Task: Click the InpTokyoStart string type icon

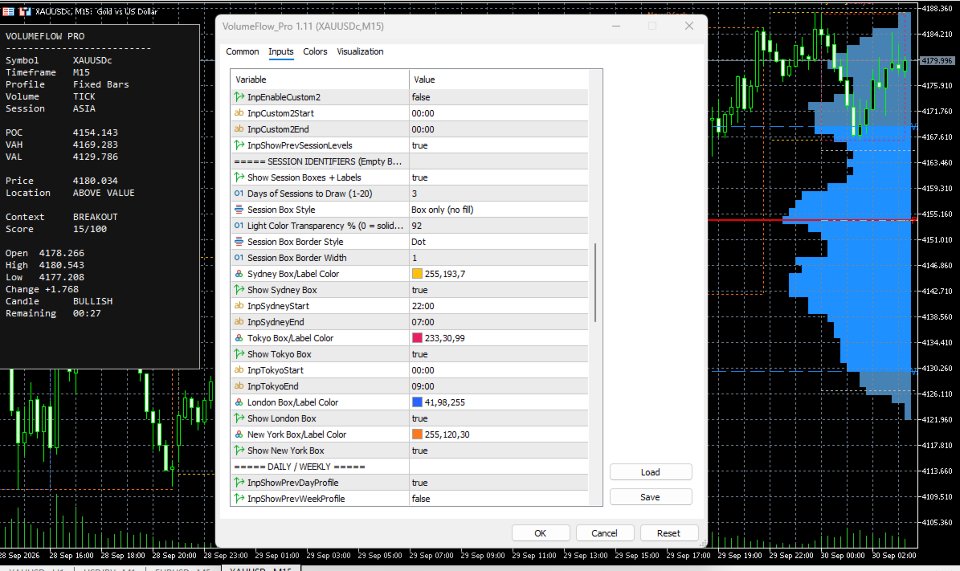Action: [239, 370]
